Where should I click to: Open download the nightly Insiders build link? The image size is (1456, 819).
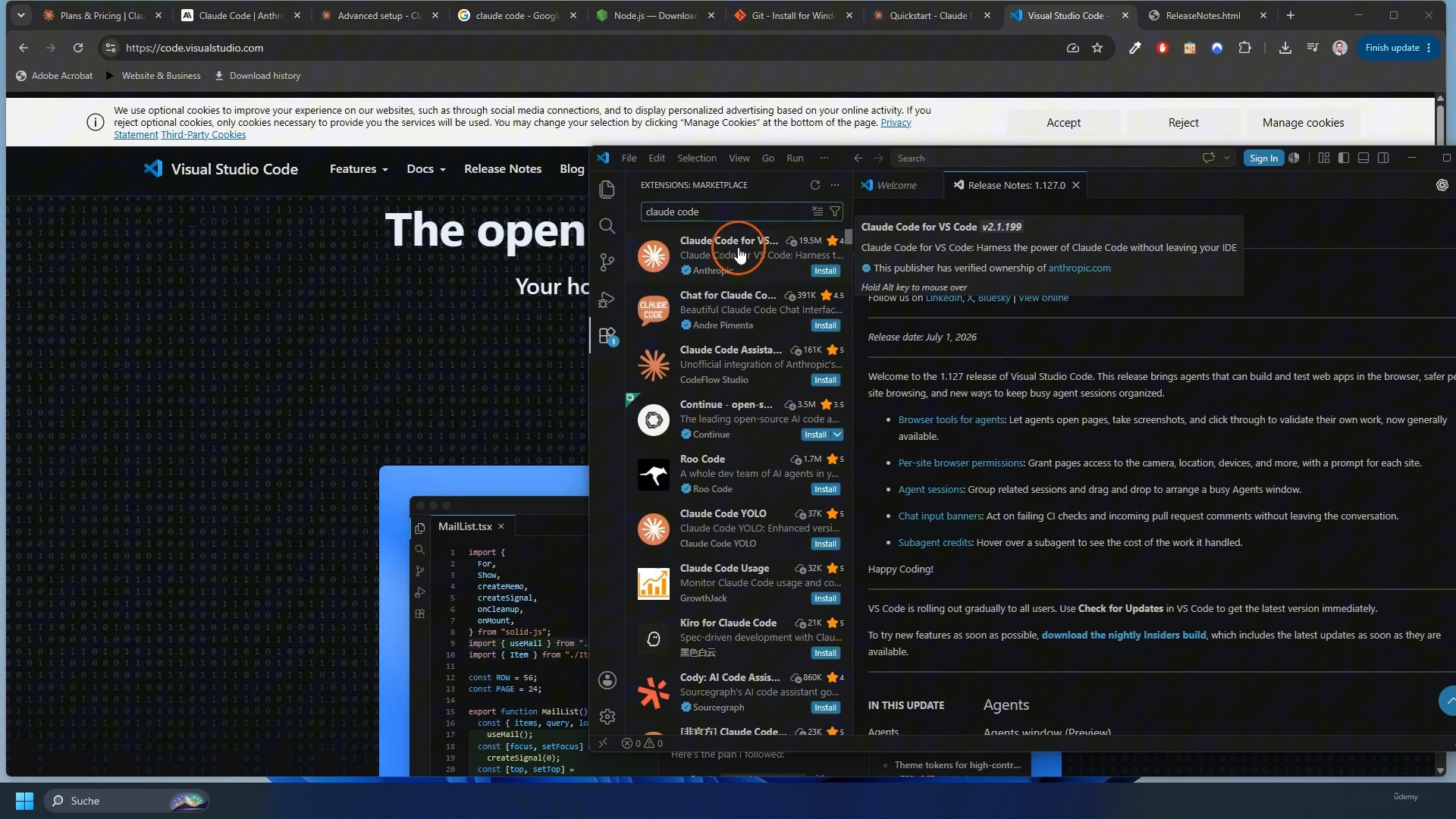pyautogui.click(x=1123, y=635)
